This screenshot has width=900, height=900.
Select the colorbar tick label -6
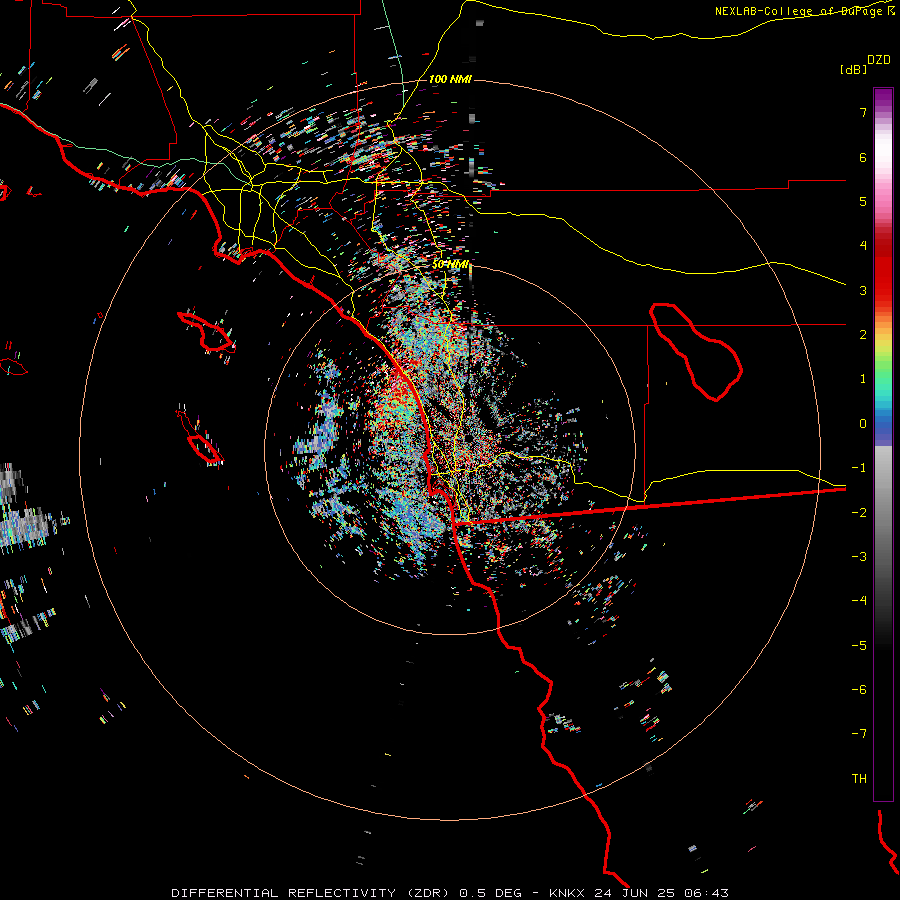pyautogui.click(x=859, y=690)
